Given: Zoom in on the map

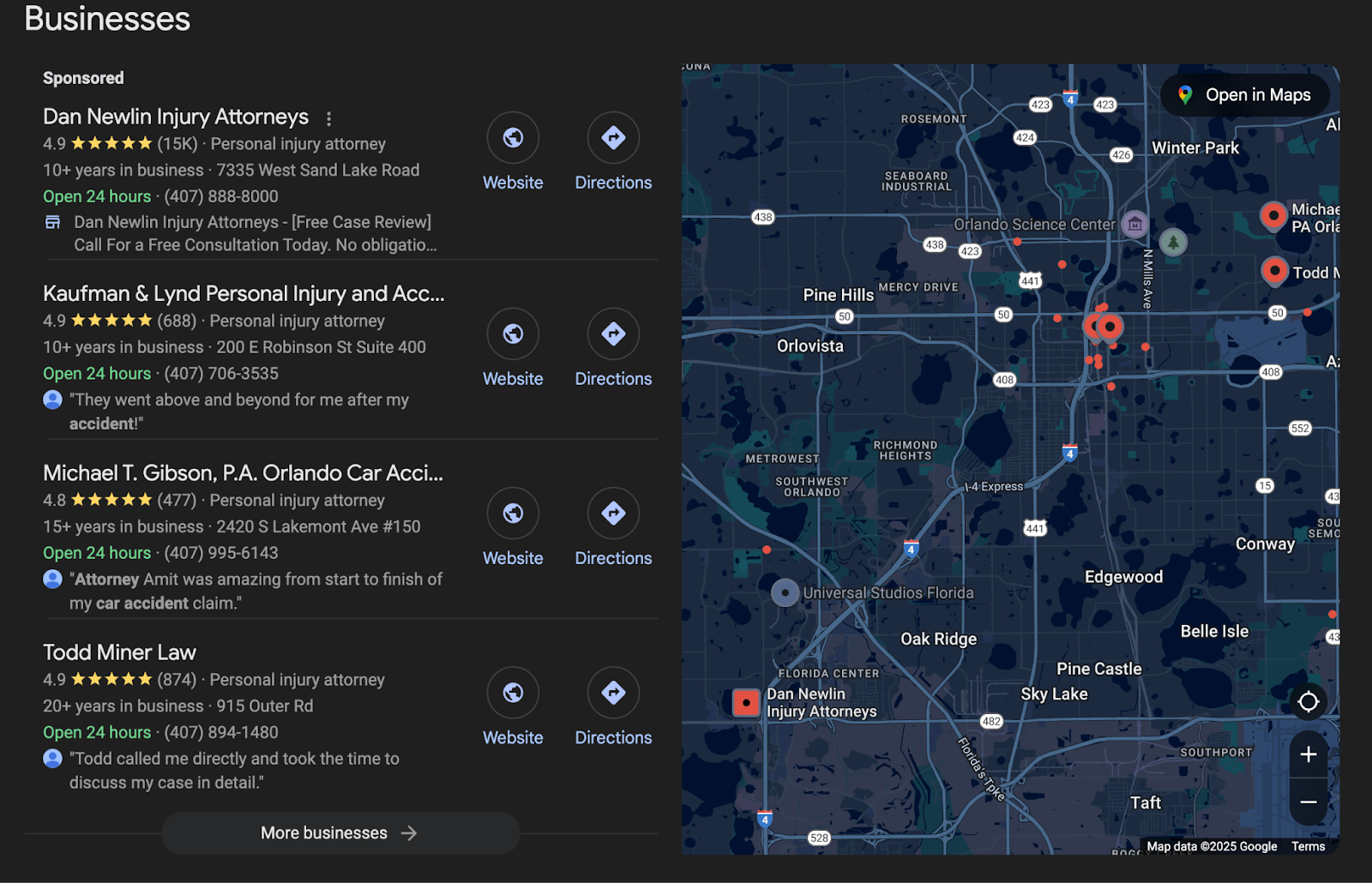Looking at the screenshot, I should coord(1308,754).
